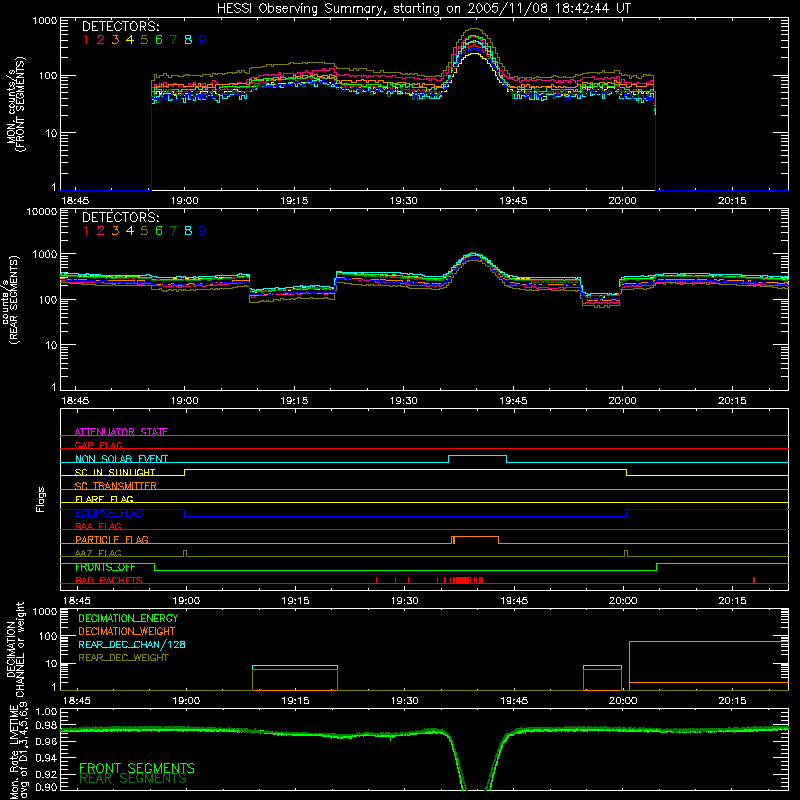This screenshot has height=800, width=800.
Task: Click the REAR SEGMENTS legend text in livetime plot
Action: pyautogui.click(x=133, y=779)
